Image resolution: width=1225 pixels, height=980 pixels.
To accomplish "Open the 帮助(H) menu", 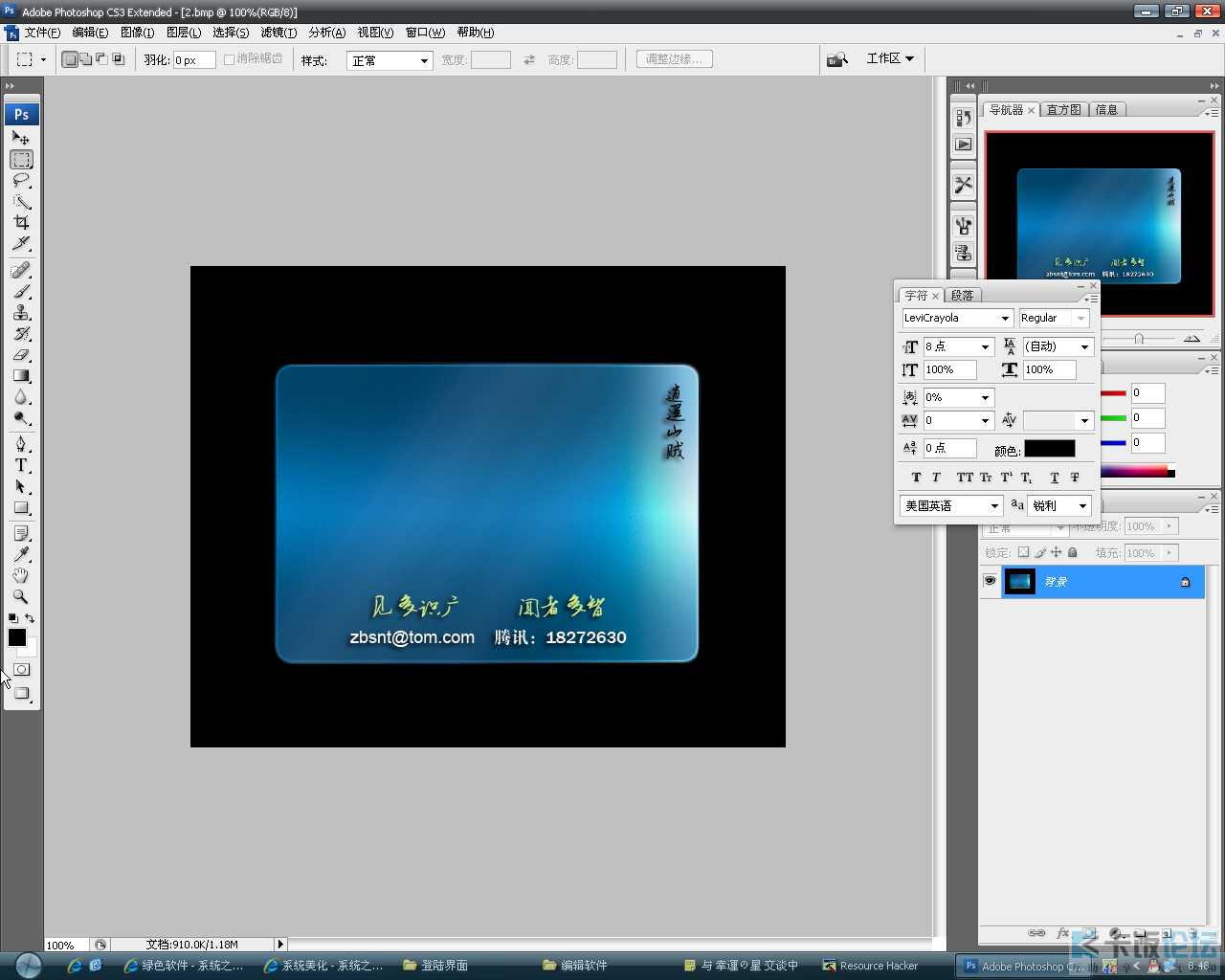I will click(476, 33).
